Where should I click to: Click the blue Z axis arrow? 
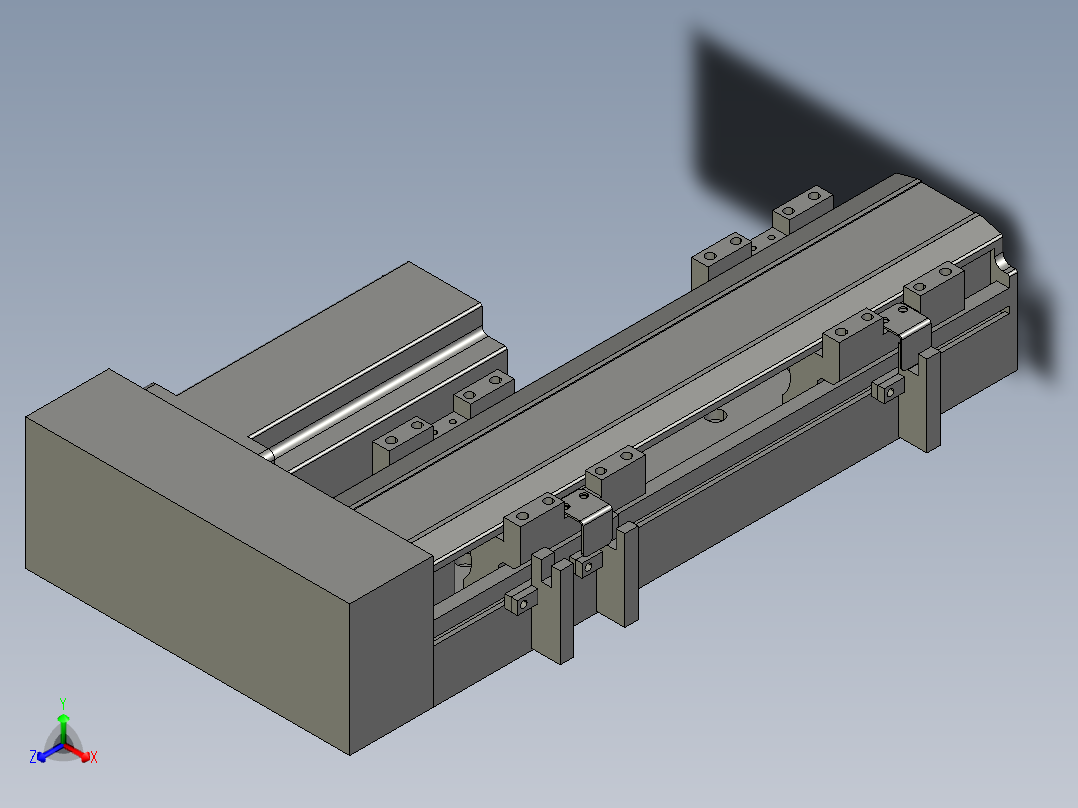(x=50, y=752)
